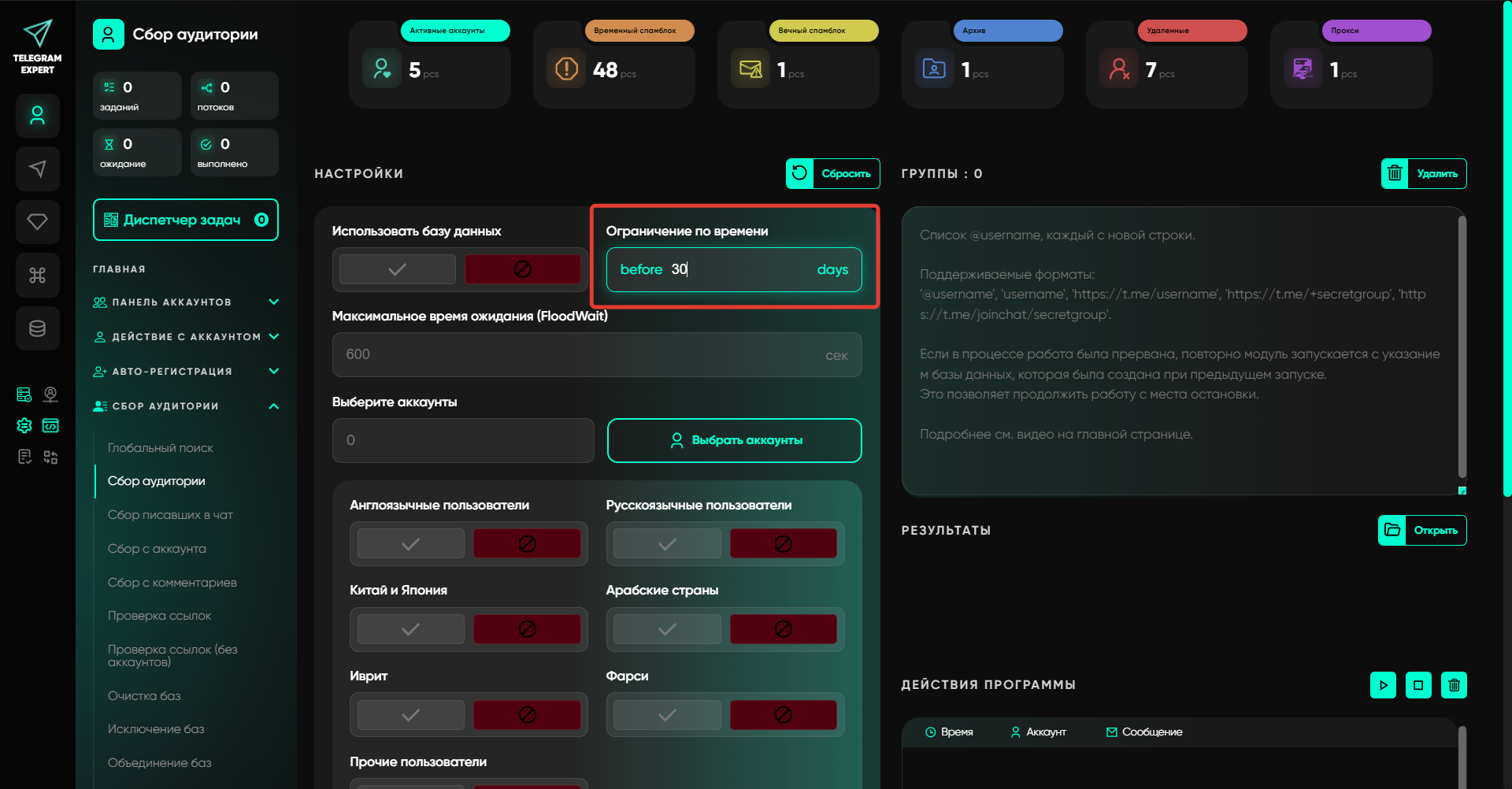Click the command symbol sidebar icon
This screenshot has width=1512, height=789.
tap(37, 275)
